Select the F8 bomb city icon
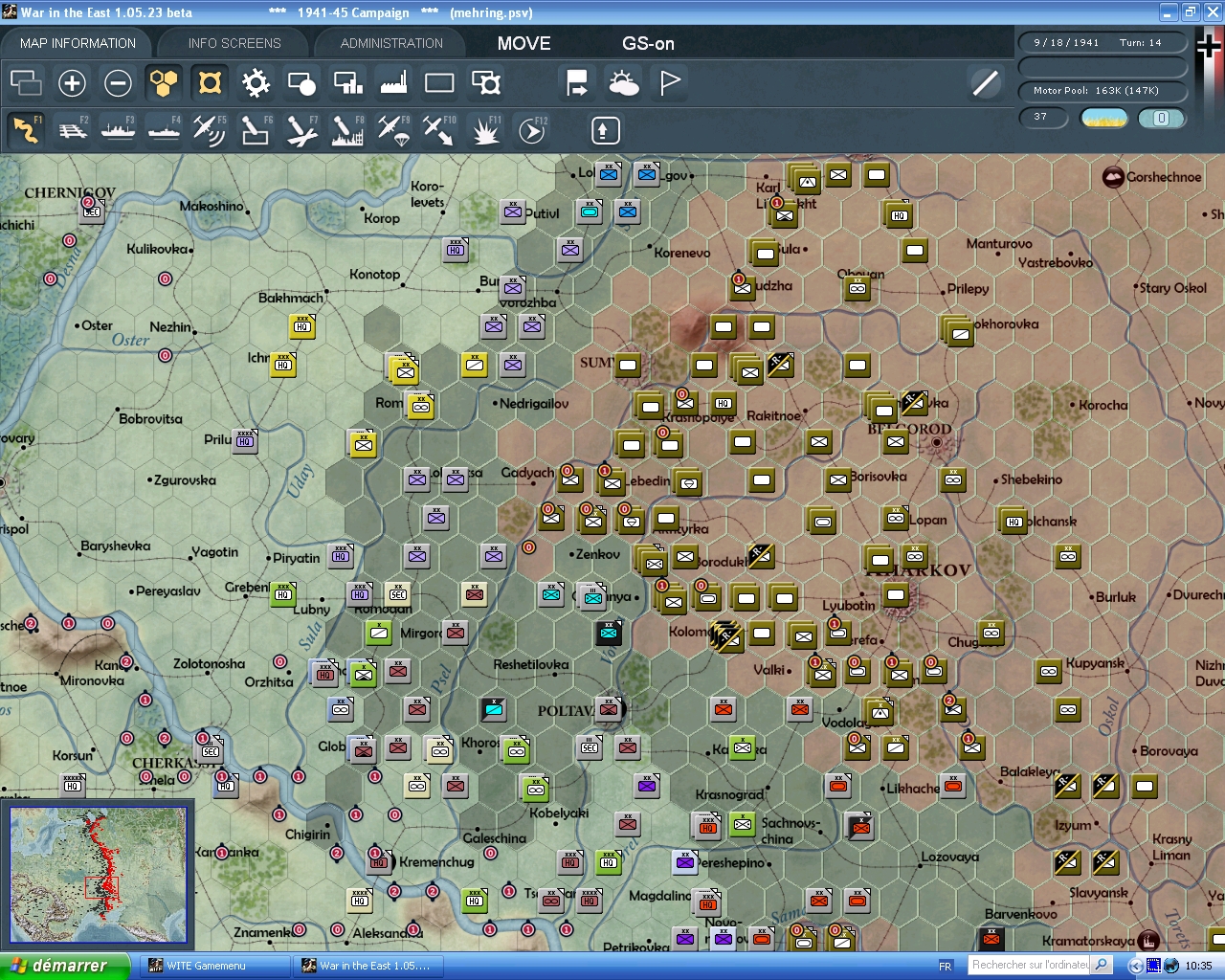 tap(347, 130)
